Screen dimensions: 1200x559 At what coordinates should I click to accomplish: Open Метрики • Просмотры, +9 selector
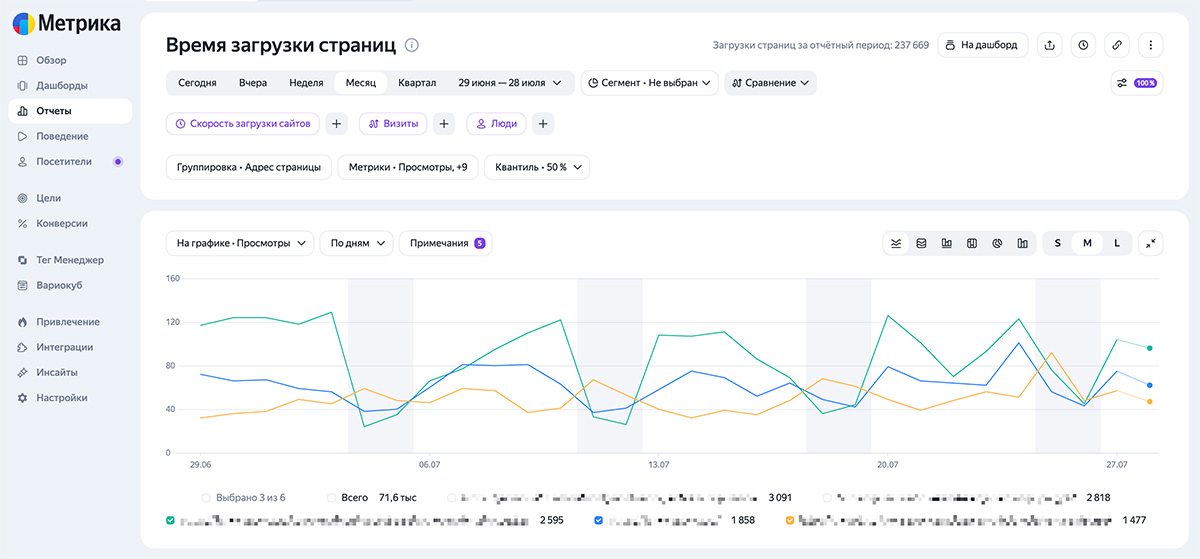click(x=408, y=168)
